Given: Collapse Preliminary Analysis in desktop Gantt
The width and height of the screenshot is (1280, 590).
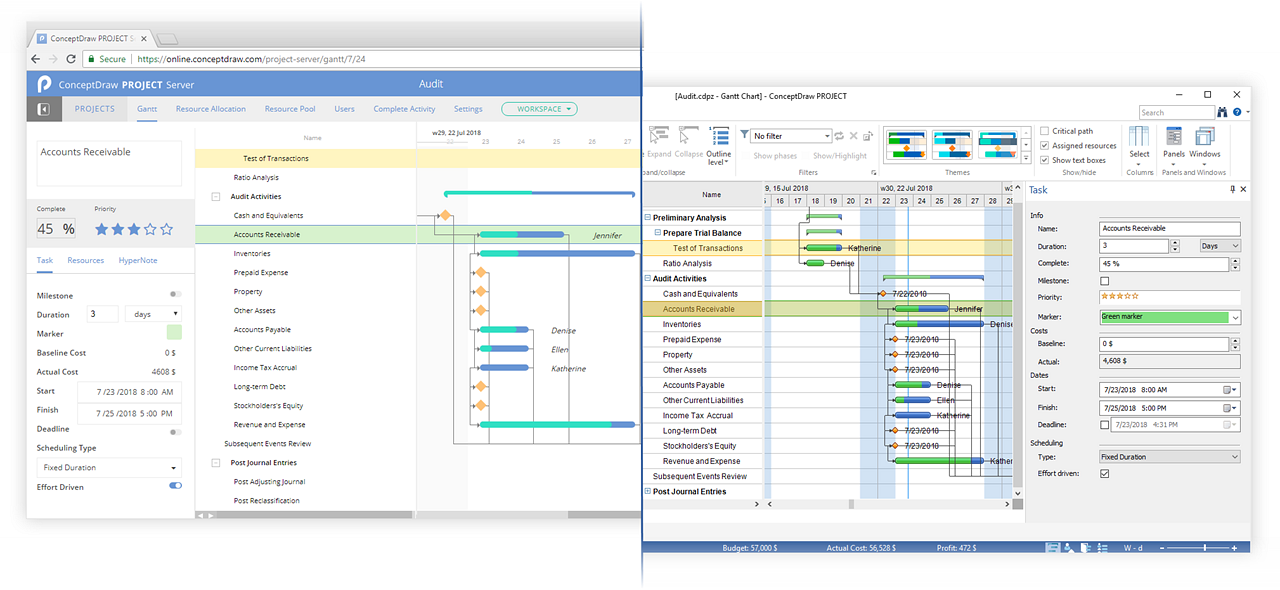Looking at the screenshot, I should 647,218.
